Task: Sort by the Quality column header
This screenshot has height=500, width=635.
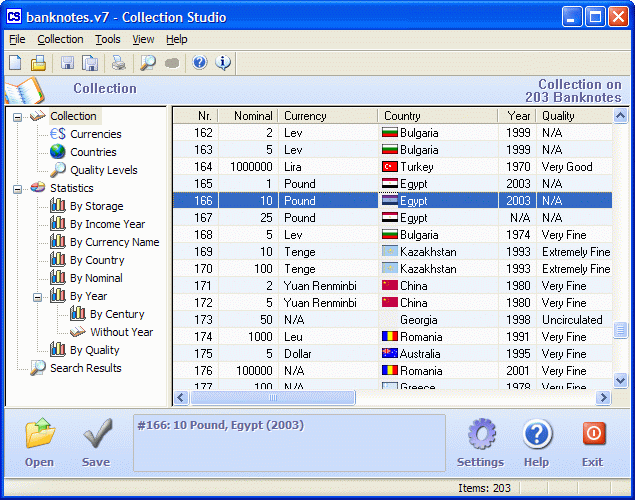Action: point(574,116)
